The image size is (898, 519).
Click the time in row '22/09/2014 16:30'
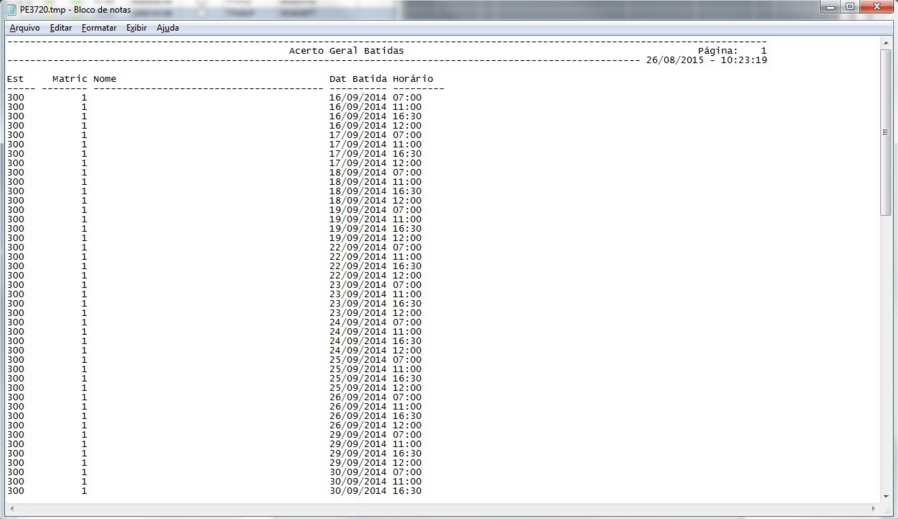point(407,266)
